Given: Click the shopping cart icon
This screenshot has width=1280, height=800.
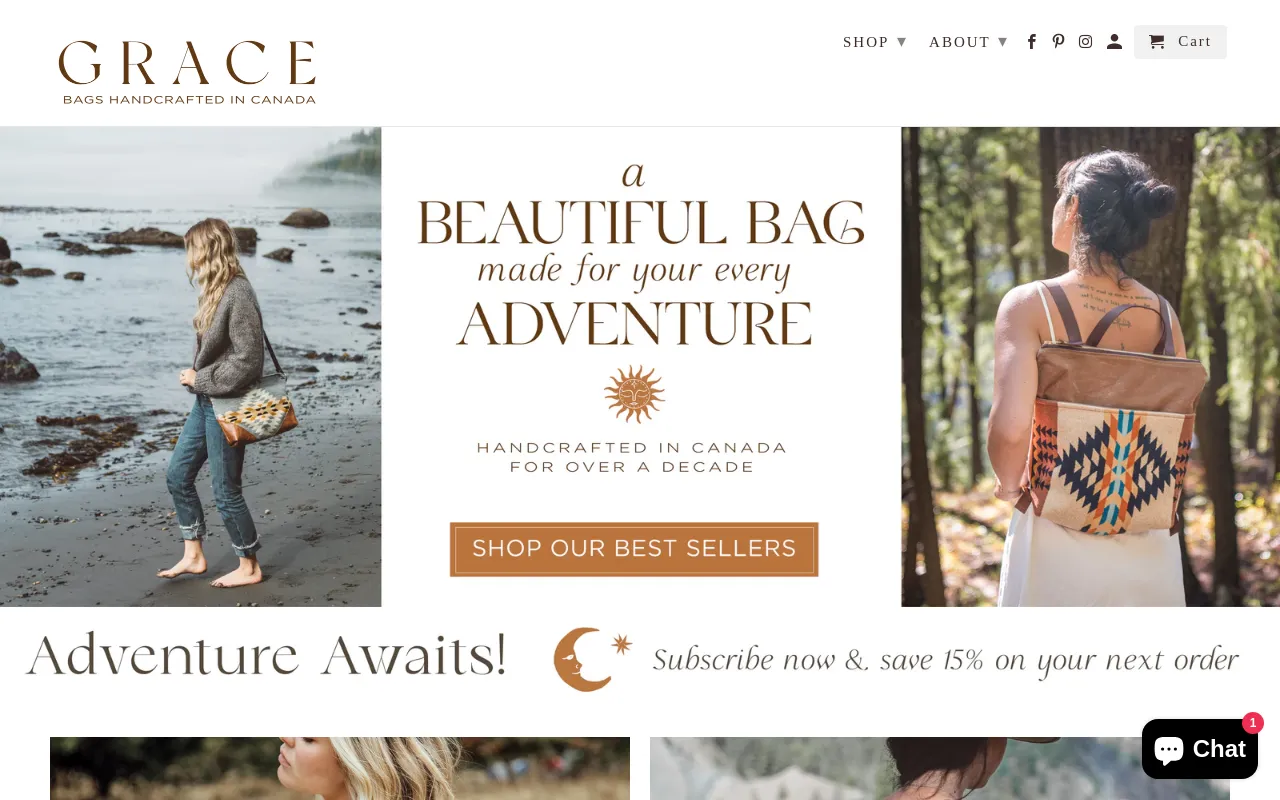Looking at the screenshot, I should click(x=1157, y=42).
